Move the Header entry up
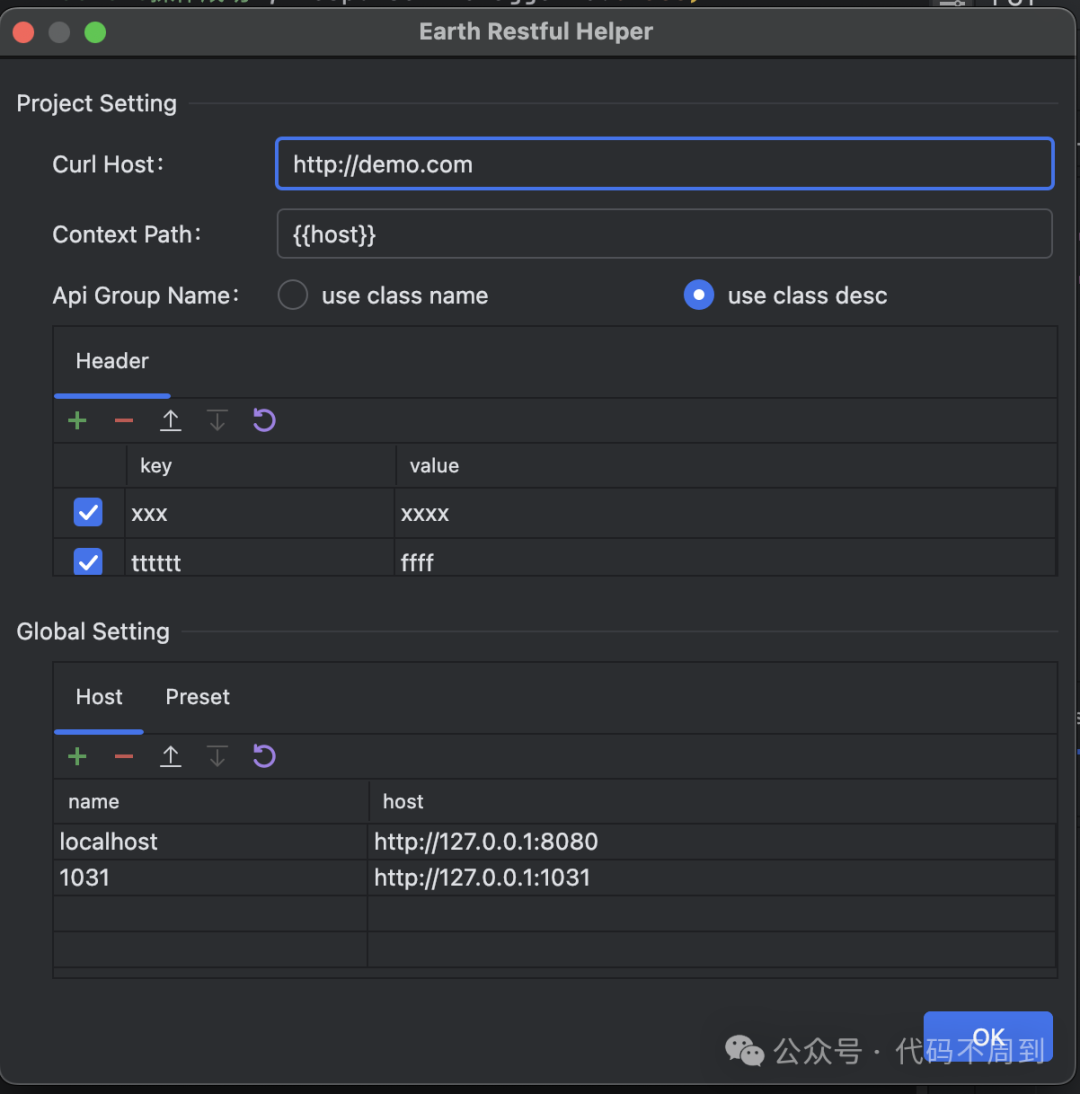 (170, 420)
